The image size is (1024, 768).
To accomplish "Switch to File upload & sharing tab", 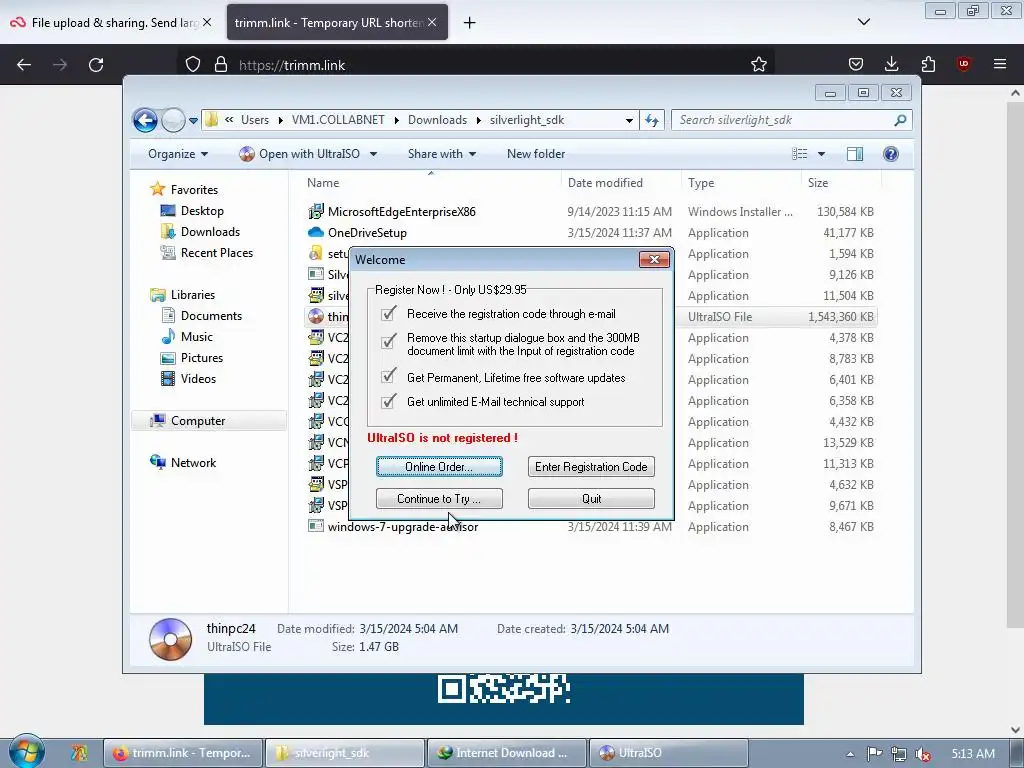I will click(x=111, y=22).
